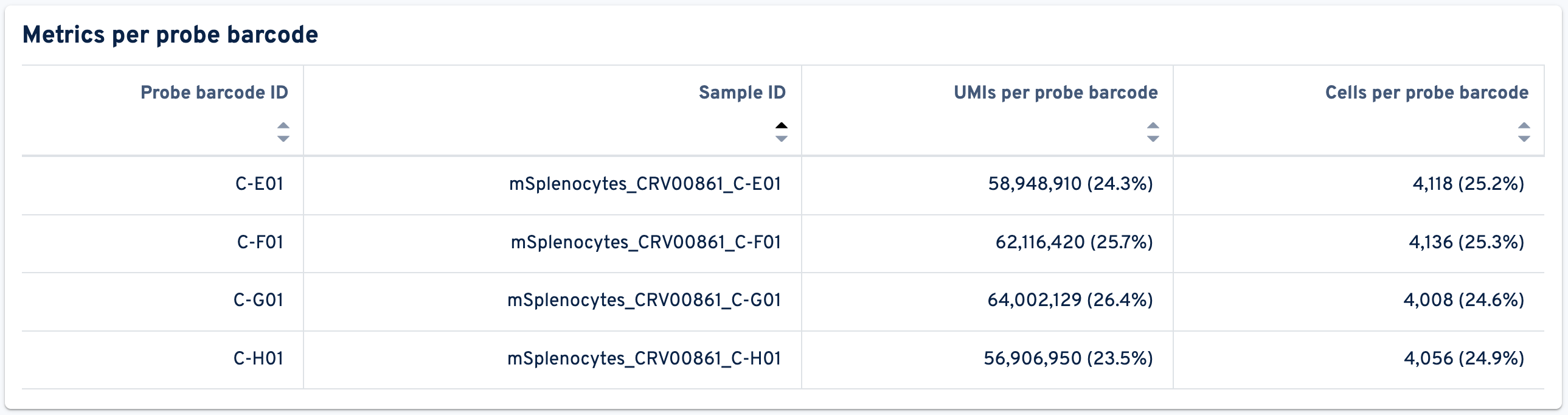Click the Sample ID header label
This screenshot has height=415, width=1568.
coord(742,92)
